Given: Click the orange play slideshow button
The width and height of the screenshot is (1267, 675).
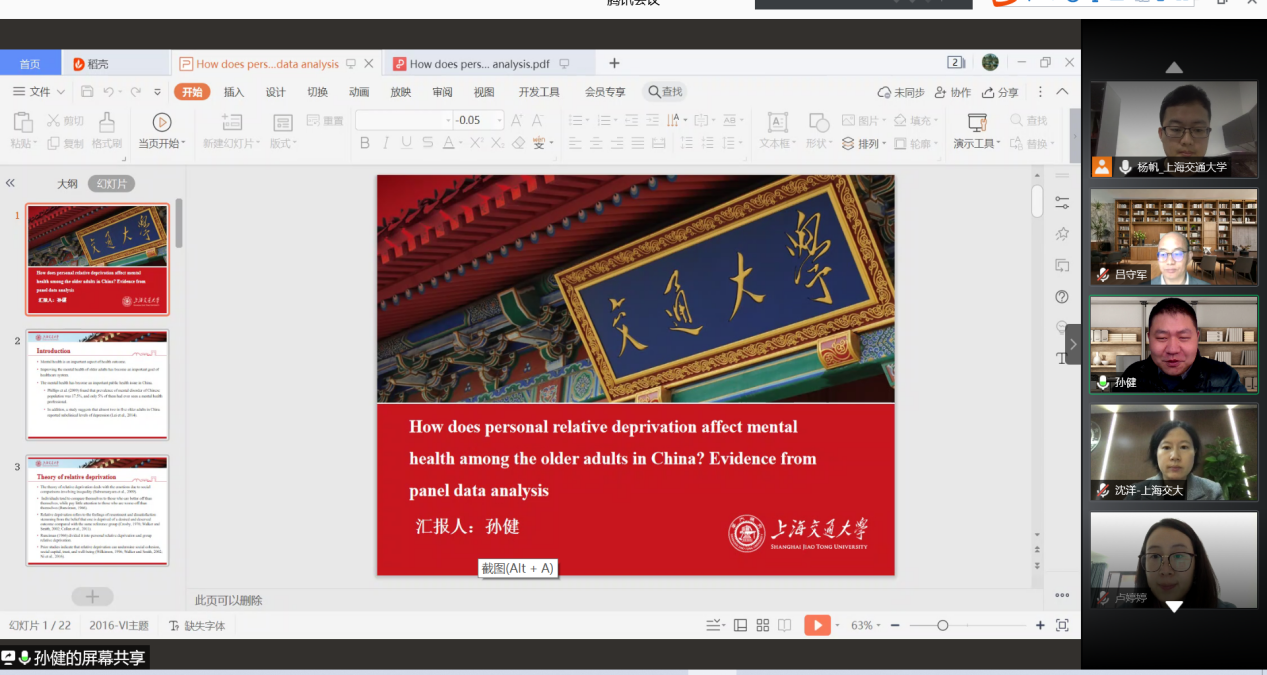Looking at the screenshot, I should 817,625.
